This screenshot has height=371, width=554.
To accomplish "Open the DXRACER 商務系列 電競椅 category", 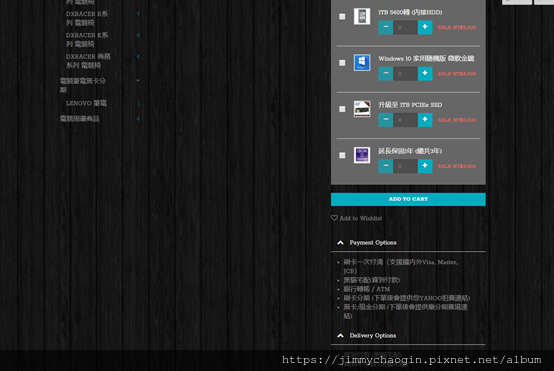I will [x=88, y=61].
